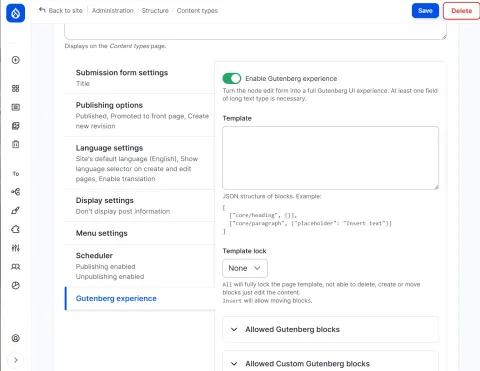Go to Structure breadcrumb
This screenshot has width=480, height=371.
pyautogui.click(x=155, y=10)
